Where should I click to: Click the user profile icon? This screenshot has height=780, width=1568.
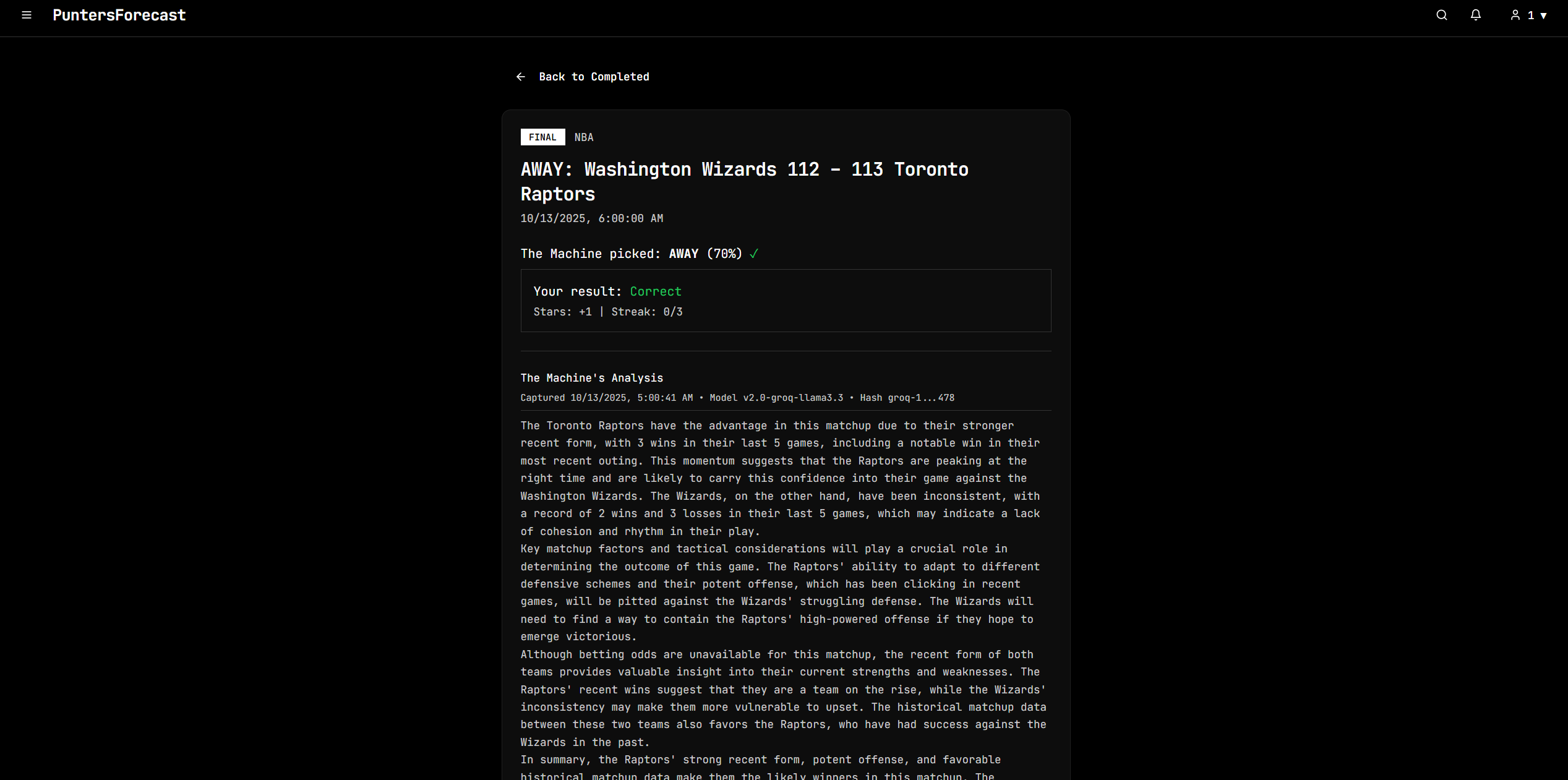tap(1515, 15)
